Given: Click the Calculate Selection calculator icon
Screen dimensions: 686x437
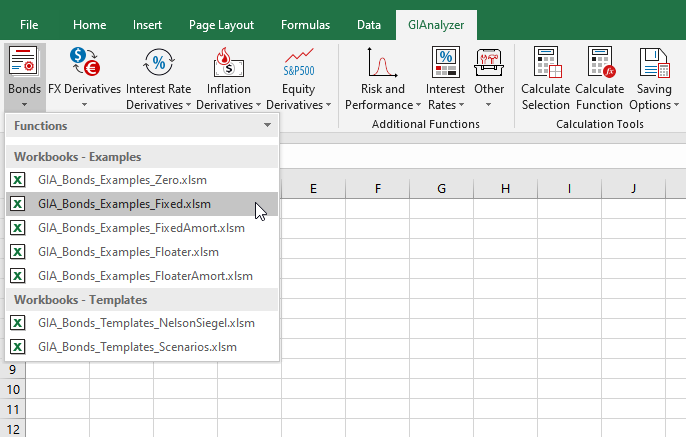Looking at the screenshot, I should click(547, 62).
